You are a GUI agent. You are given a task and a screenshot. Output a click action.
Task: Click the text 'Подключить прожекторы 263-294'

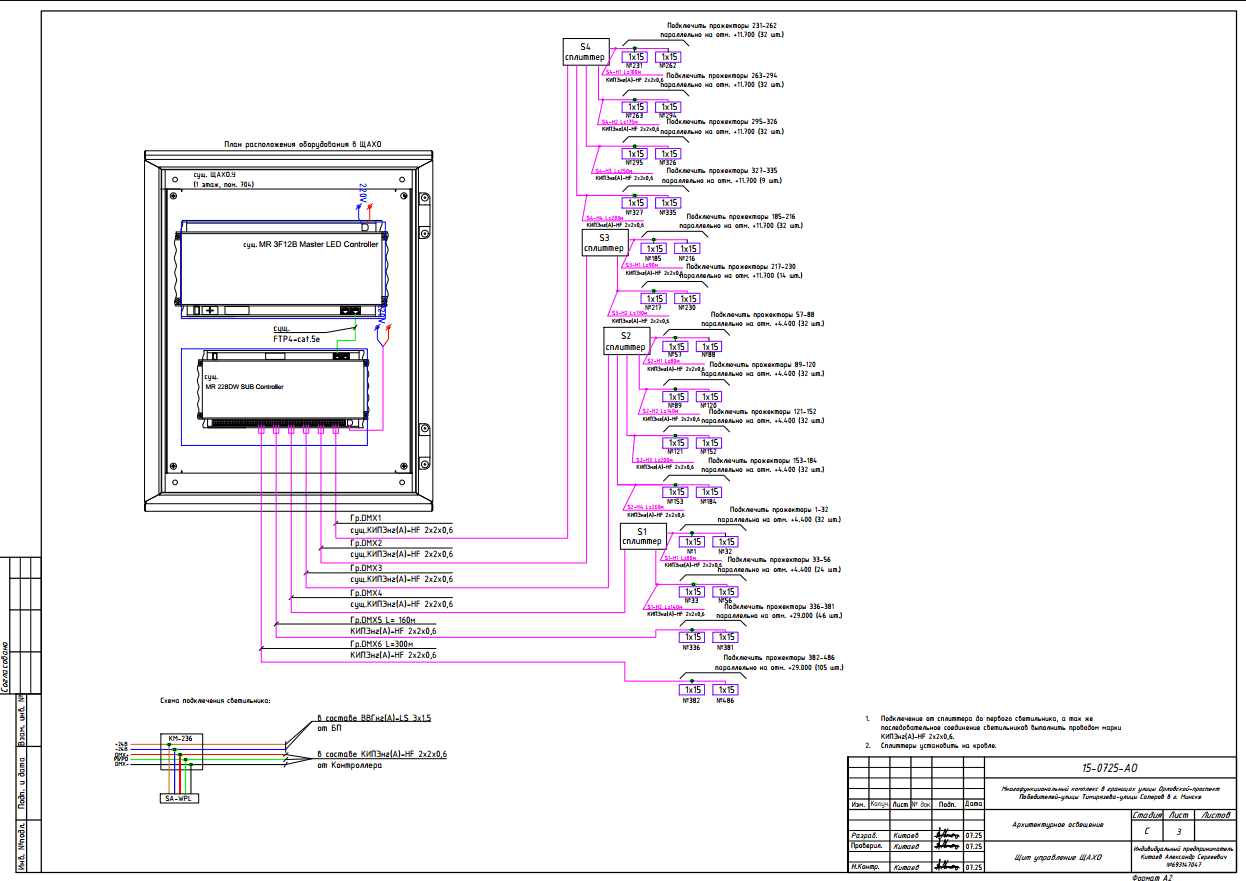(x=721, y=76)
